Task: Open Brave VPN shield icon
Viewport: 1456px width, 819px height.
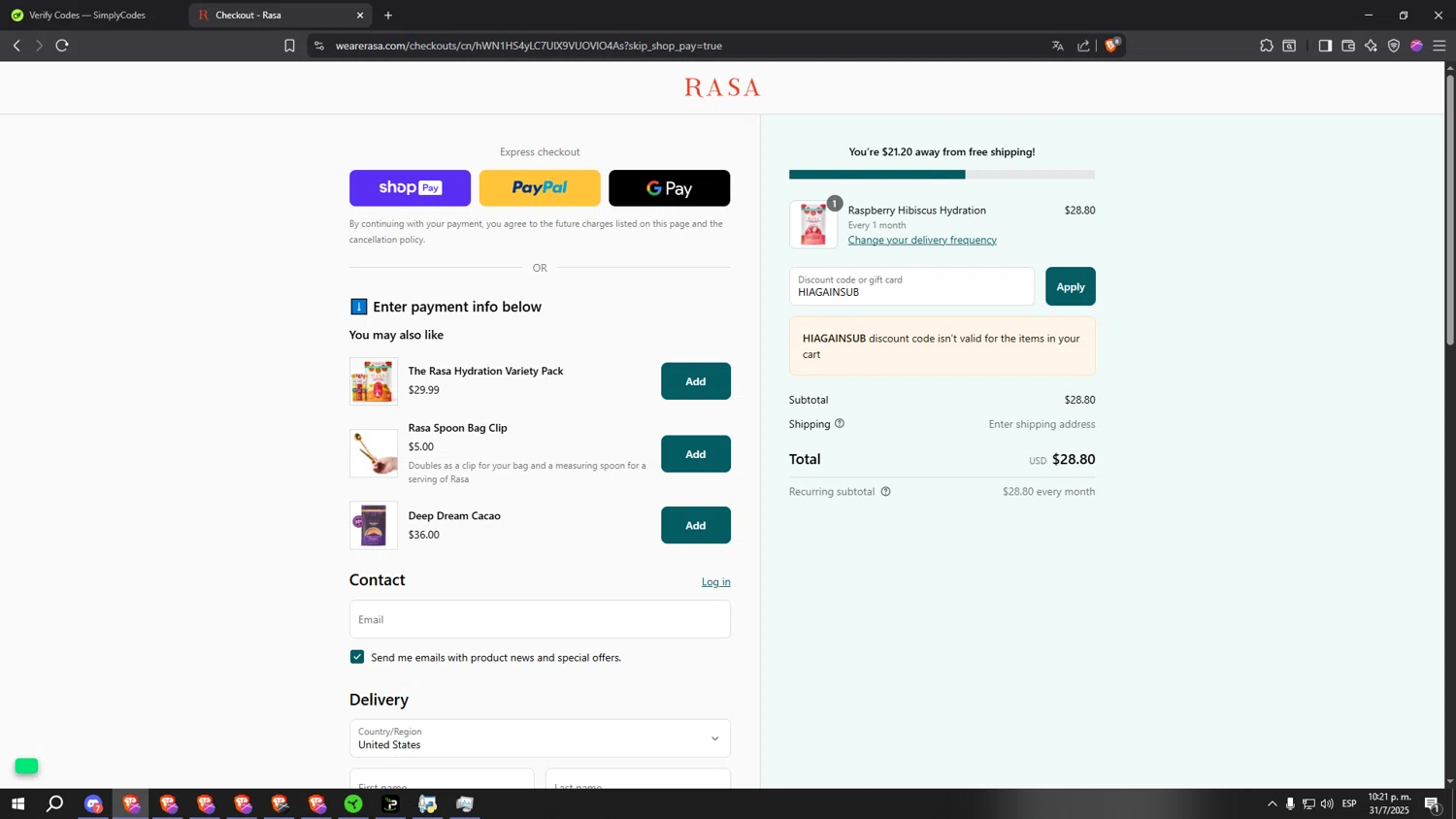Action: pyautogui.click(x=1394, y=46)
